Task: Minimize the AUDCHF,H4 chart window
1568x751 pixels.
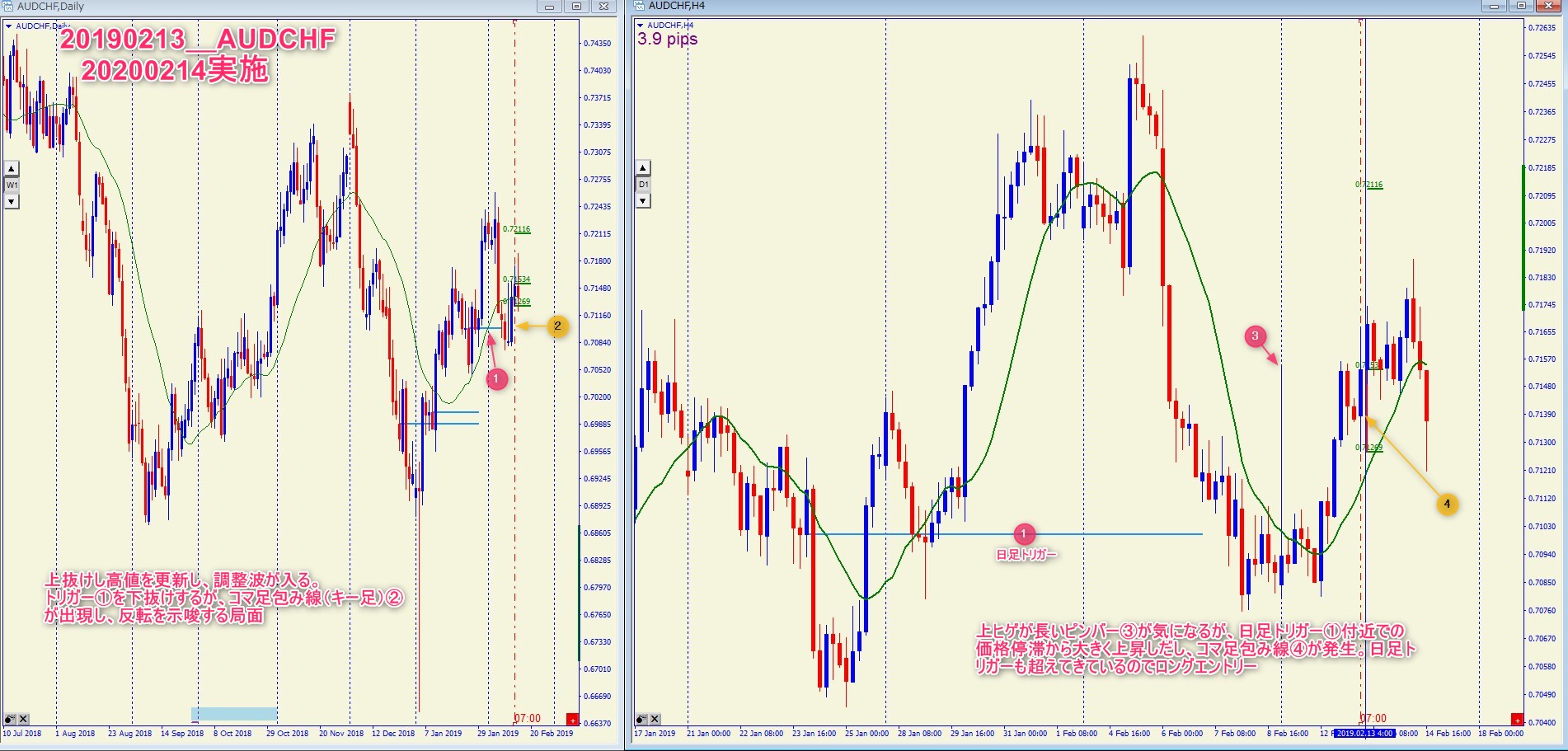Action: pos(1494,7)
